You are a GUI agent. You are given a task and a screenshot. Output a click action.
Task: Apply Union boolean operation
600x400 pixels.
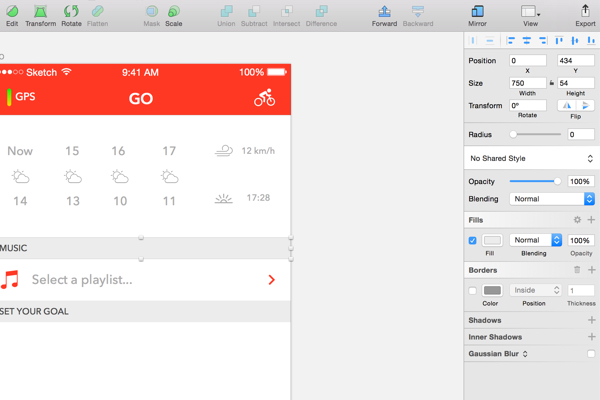226,16
